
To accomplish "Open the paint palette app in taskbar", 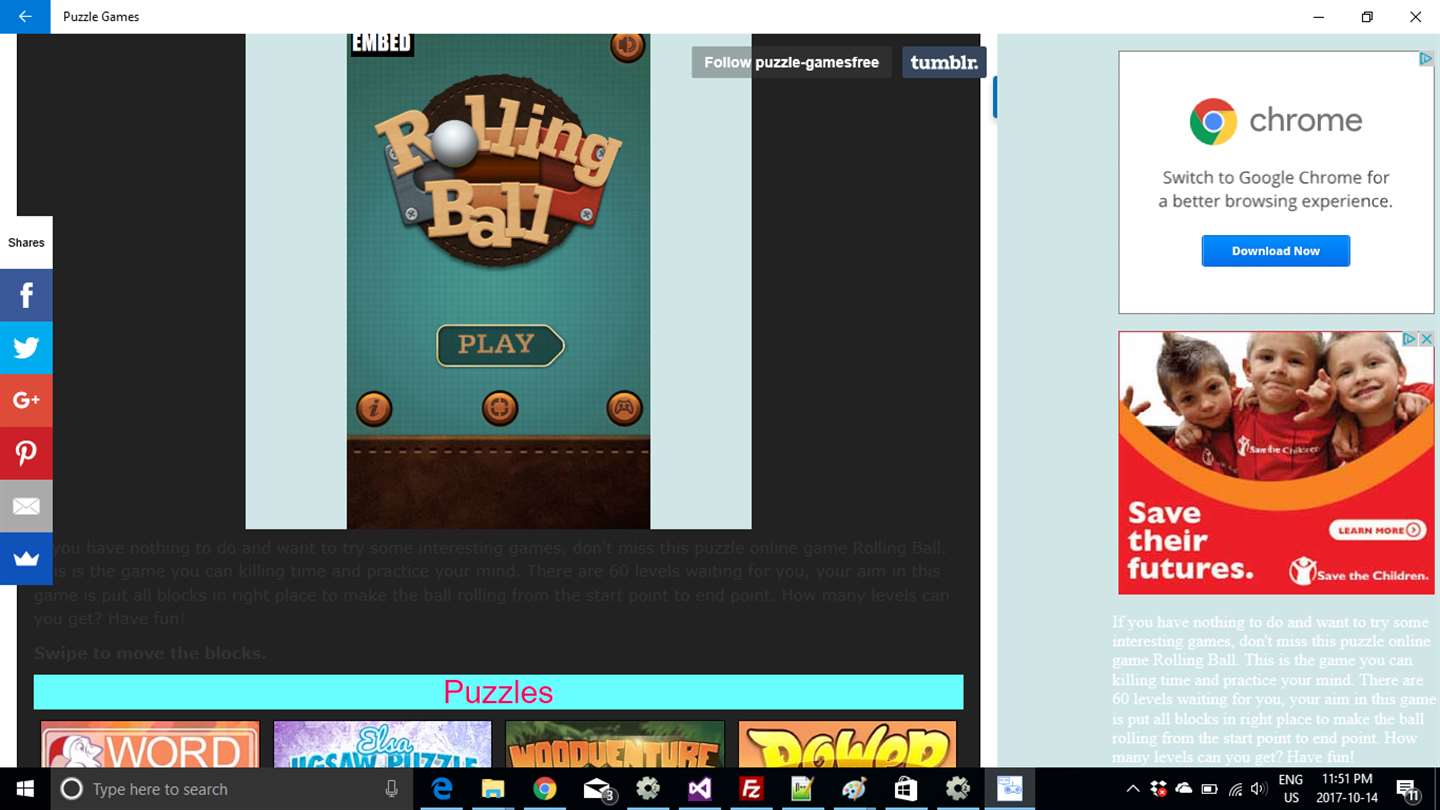I will (853, 789).
